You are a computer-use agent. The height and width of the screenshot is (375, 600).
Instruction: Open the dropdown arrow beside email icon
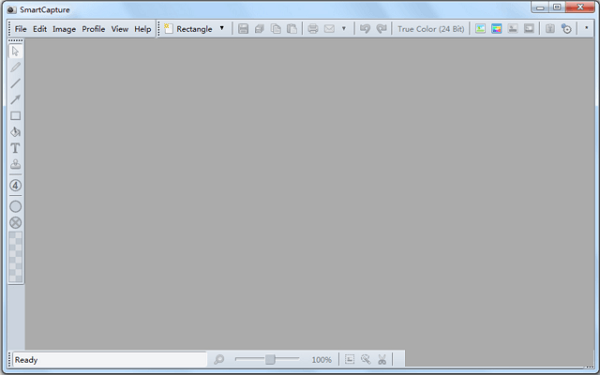click(x=344, y=28)
